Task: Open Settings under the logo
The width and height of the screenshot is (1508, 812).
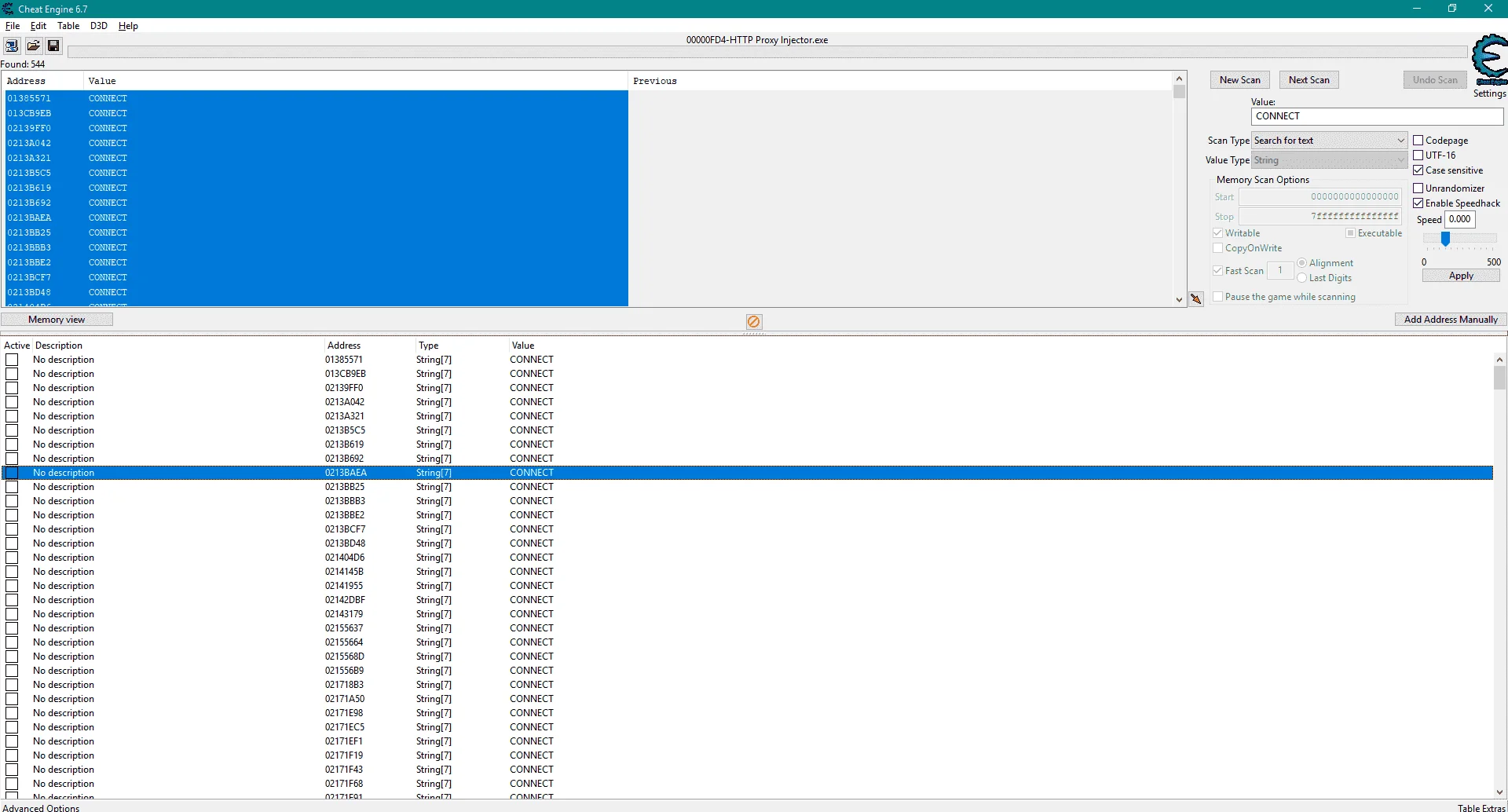Action: click(x=1489, y=93)
